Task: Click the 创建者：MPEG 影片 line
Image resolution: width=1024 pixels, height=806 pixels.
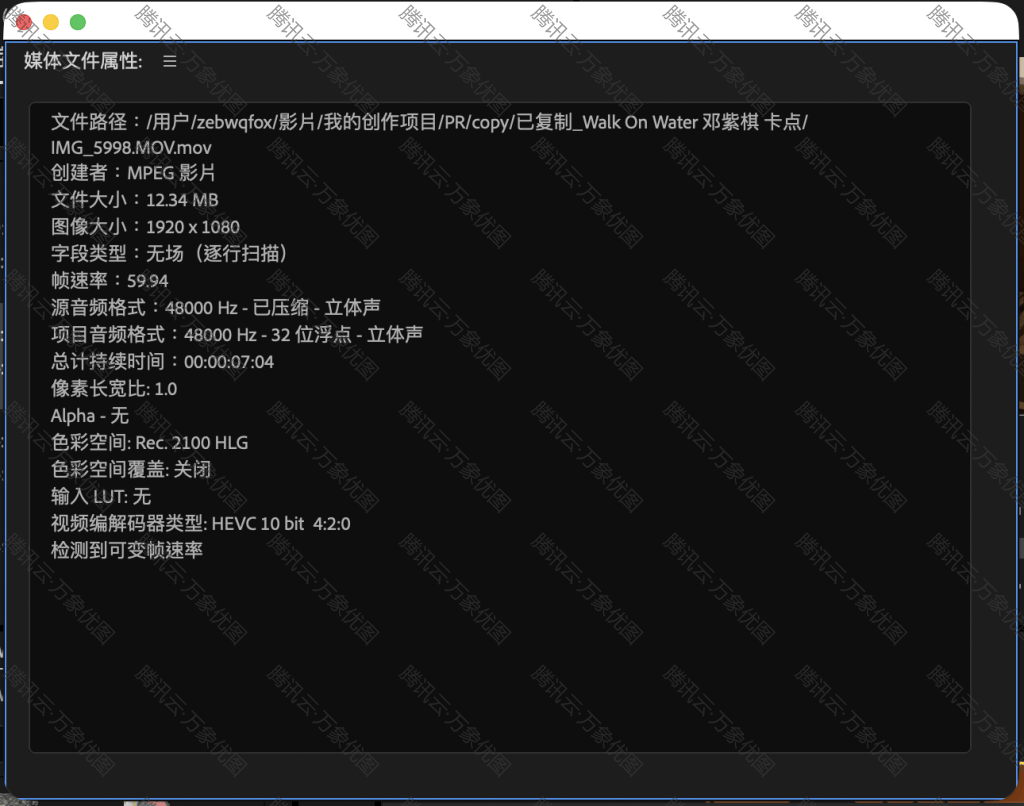Action: coord(133,173)
